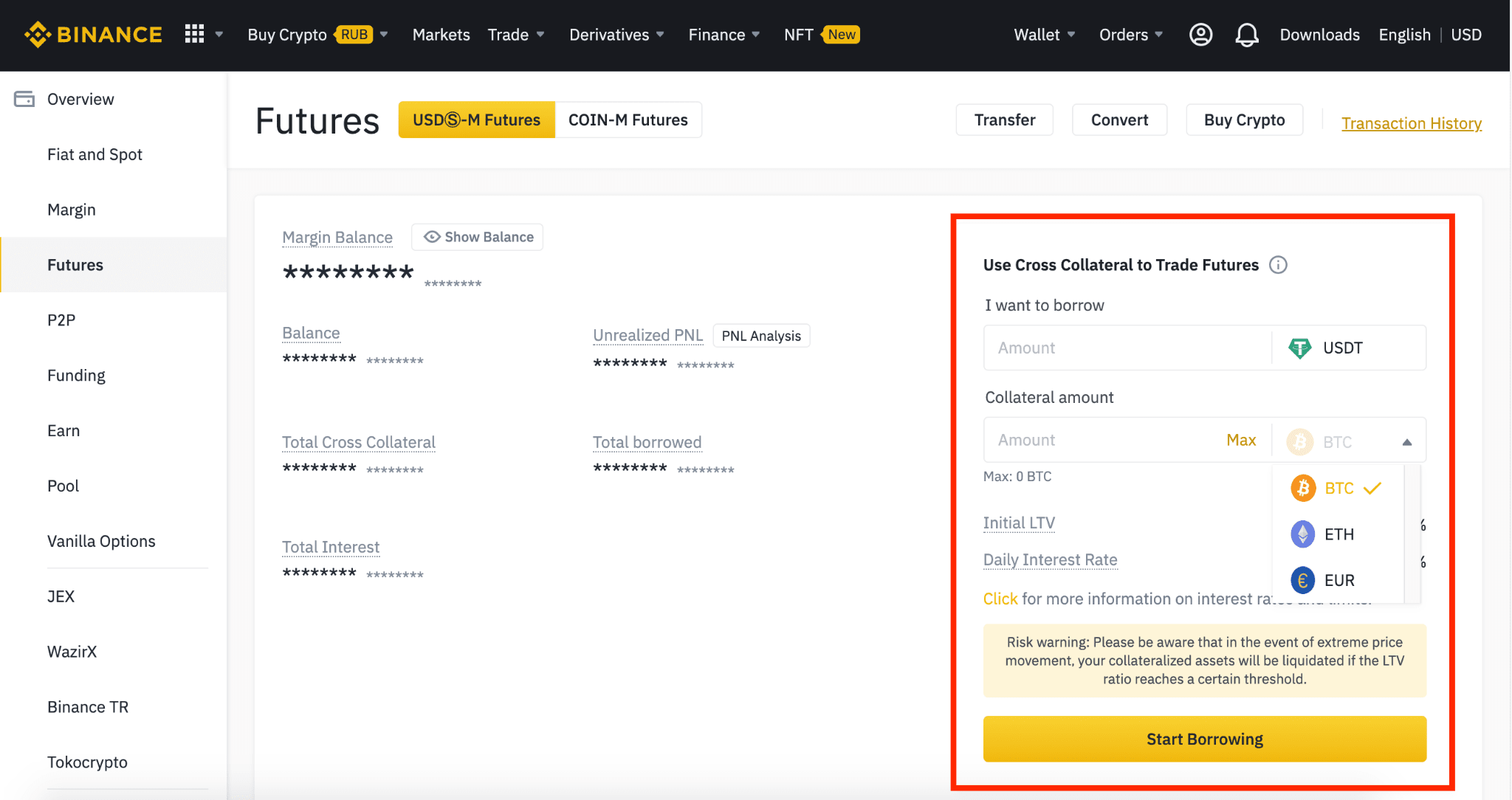Focus the collateral Amount input field
The height and width of the screenshot is (800, 1512).
click(x=1104, y=440)
